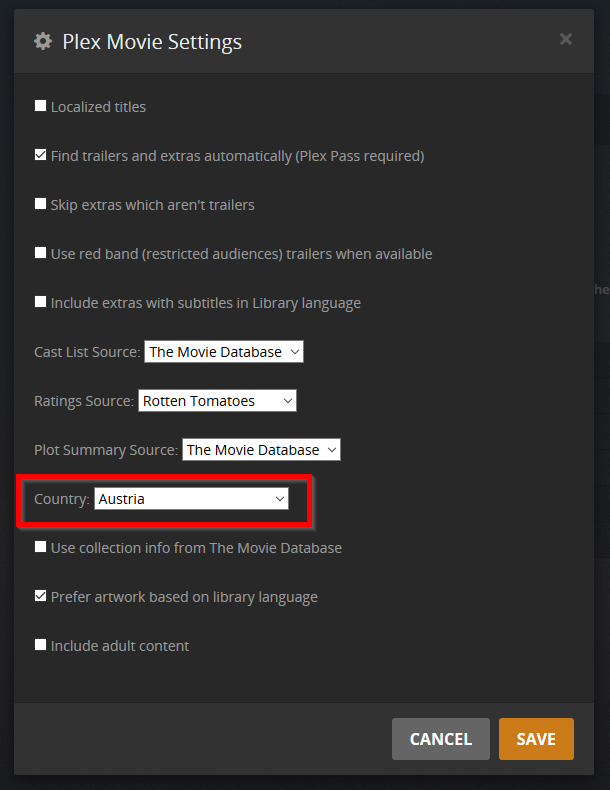The width and height of the screenshot is (610, 790).
Task: Open the Country dropdown showing Austria
Action: (191, 499)
